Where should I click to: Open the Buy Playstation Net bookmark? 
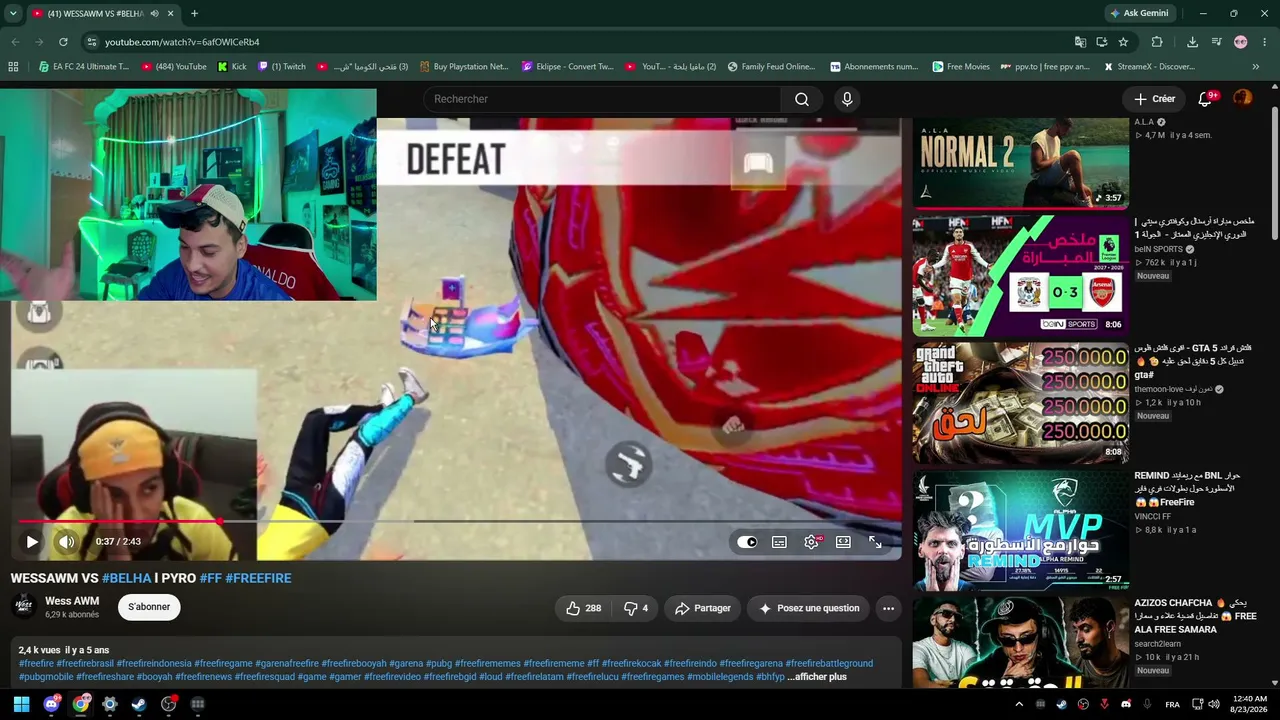tap(464, 67)
